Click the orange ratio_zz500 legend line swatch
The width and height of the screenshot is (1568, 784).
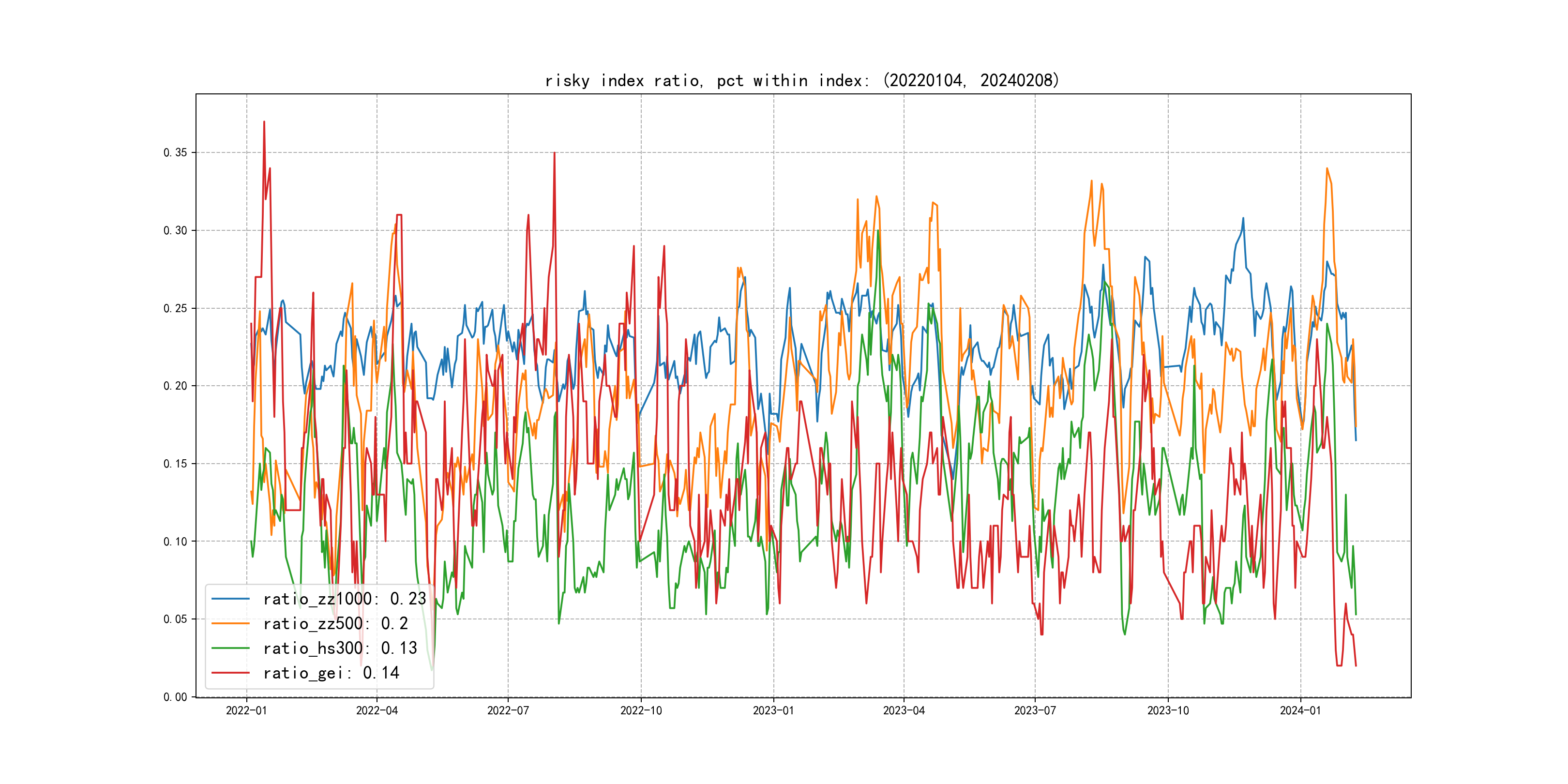coord(230,623)
